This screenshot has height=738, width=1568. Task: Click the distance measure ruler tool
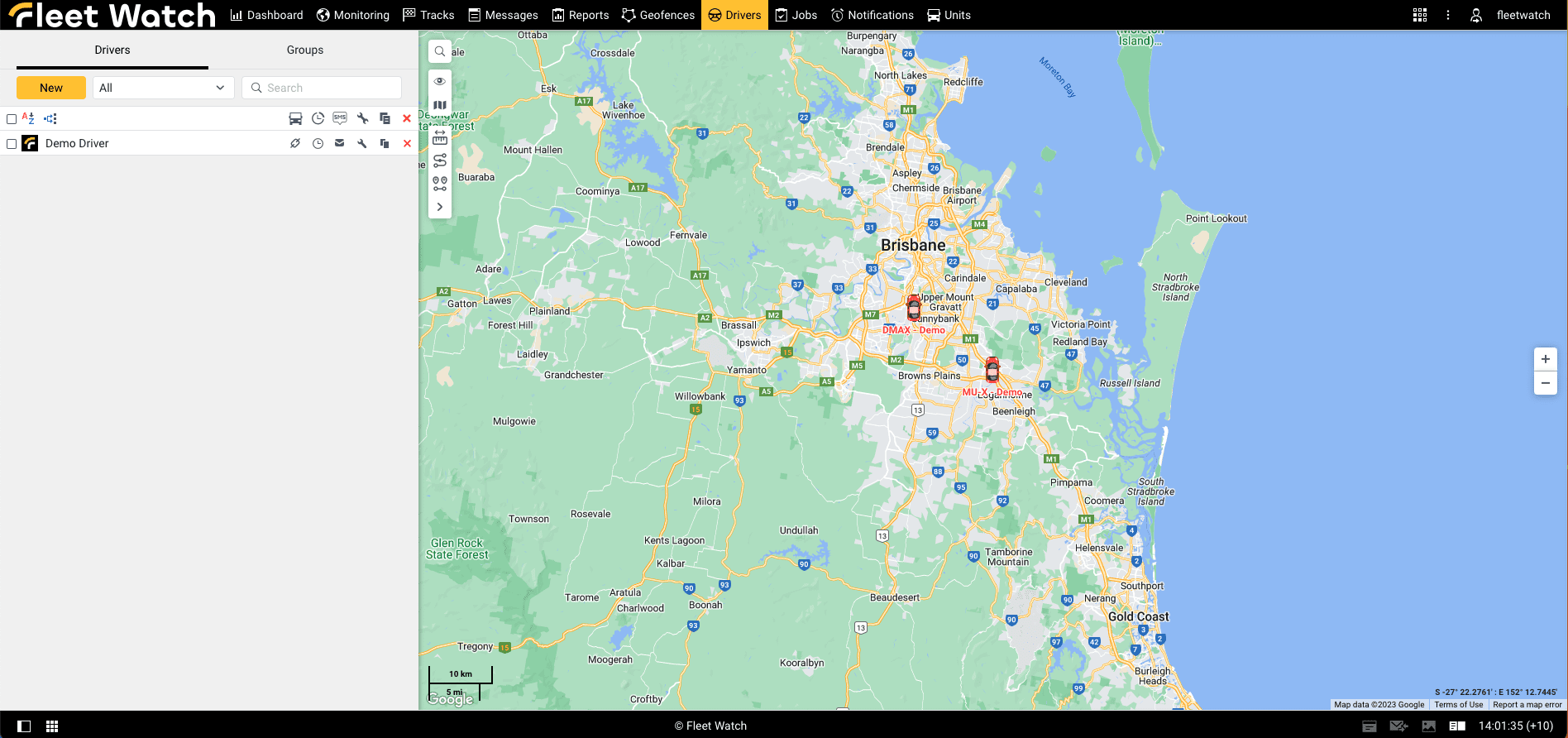point(440,137)
